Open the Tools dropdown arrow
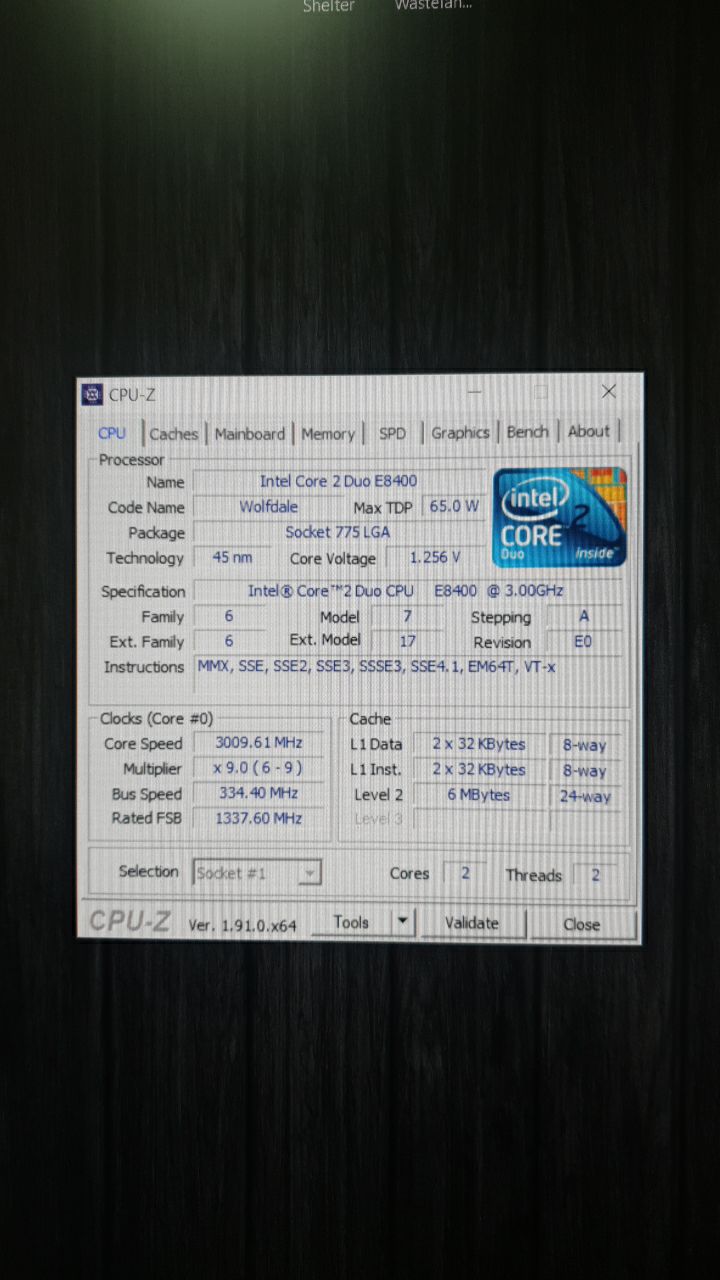 pos(402,923)
